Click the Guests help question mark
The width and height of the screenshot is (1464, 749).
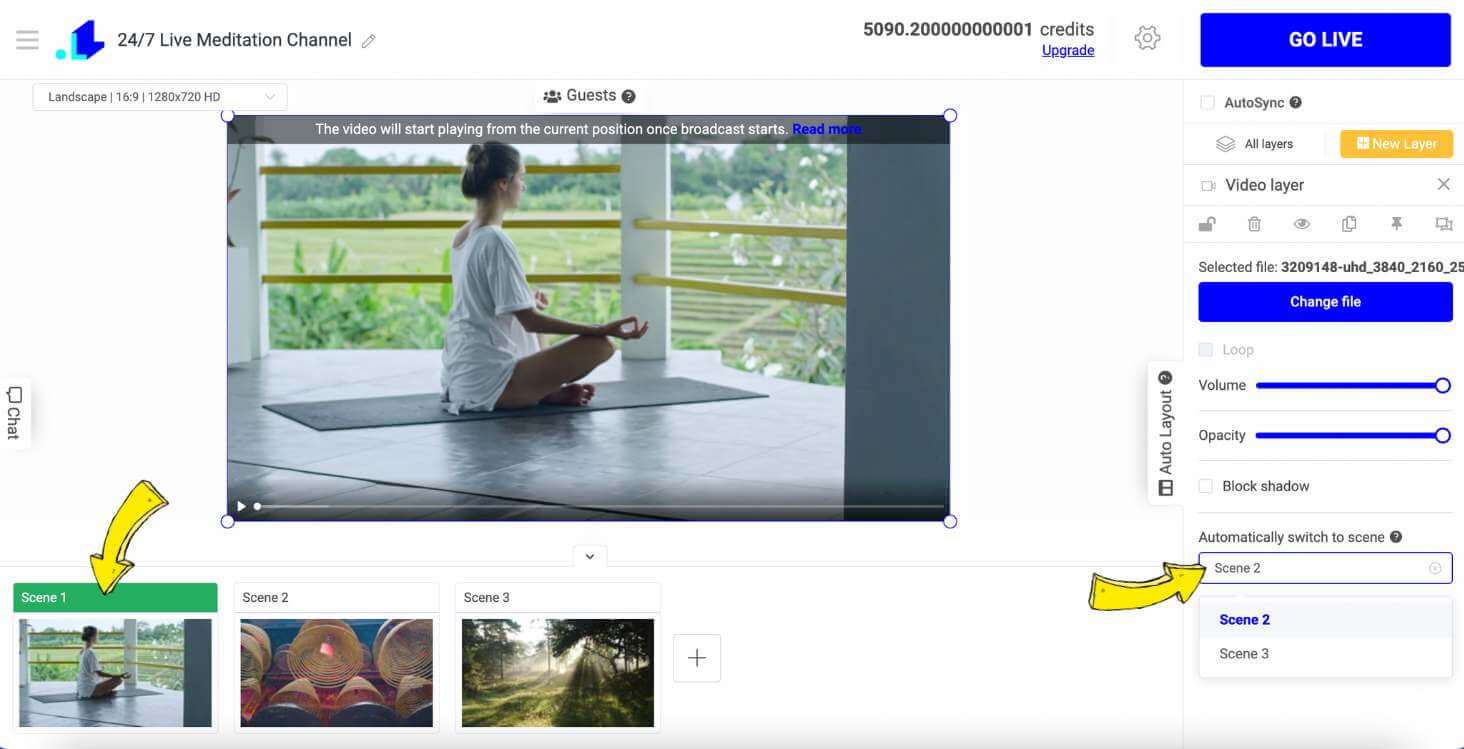tap(628, 96)
